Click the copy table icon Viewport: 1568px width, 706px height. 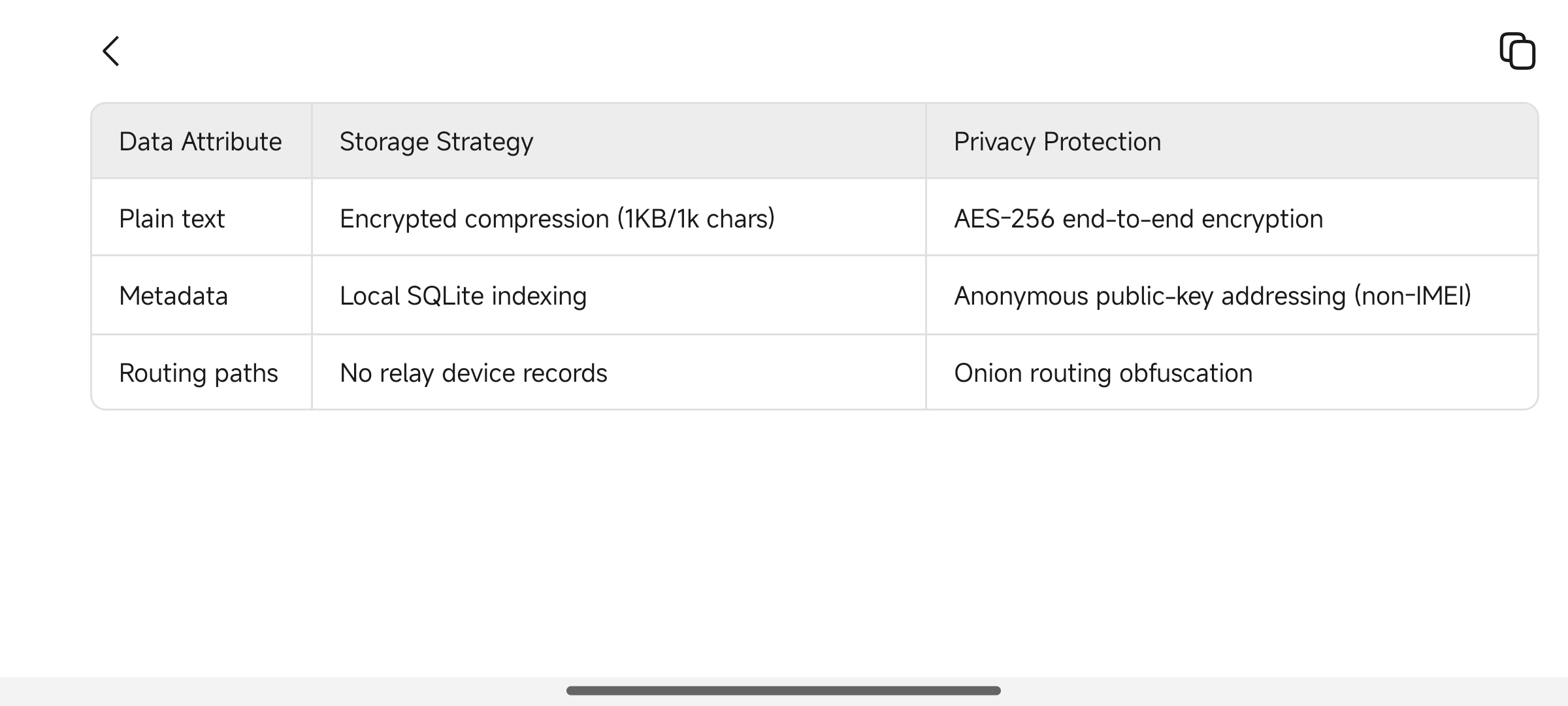click(1517, 51)
